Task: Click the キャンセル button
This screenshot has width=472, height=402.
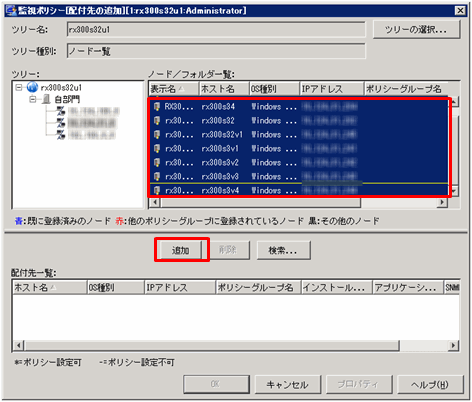Action: click(x=288, y=384)
